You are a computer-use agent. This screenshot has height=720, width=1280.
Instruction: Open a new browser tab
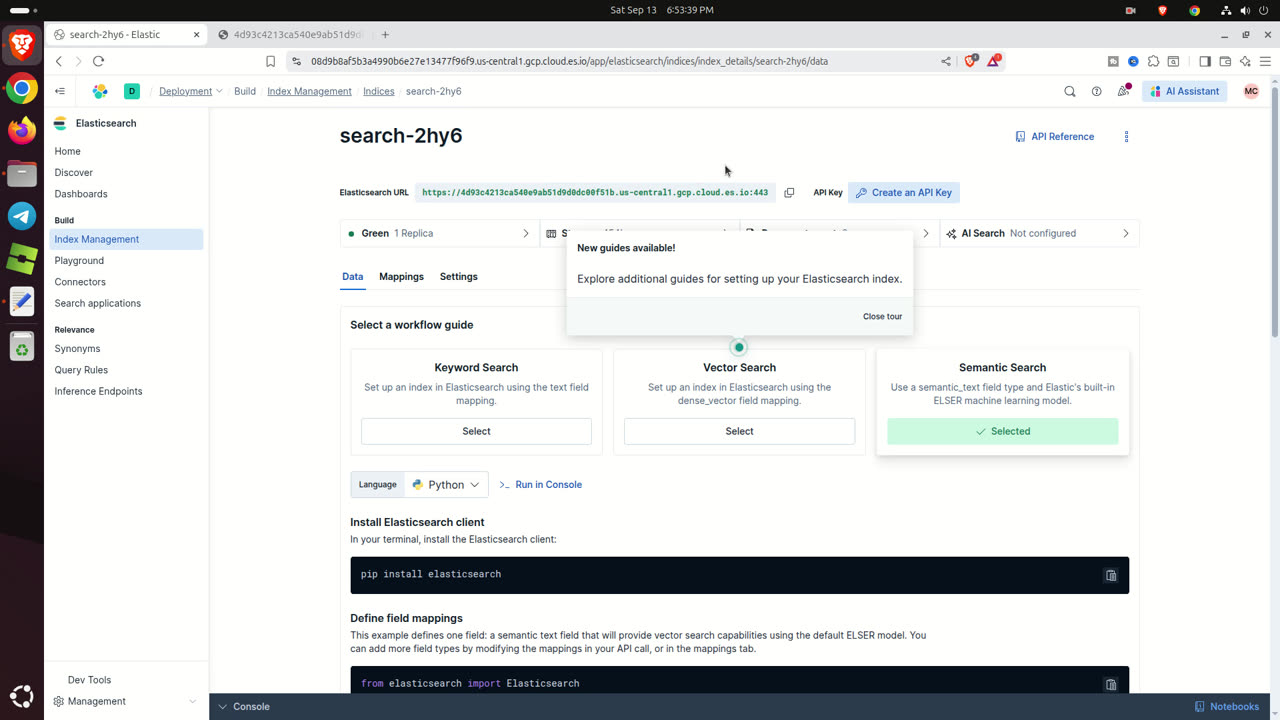385,34
